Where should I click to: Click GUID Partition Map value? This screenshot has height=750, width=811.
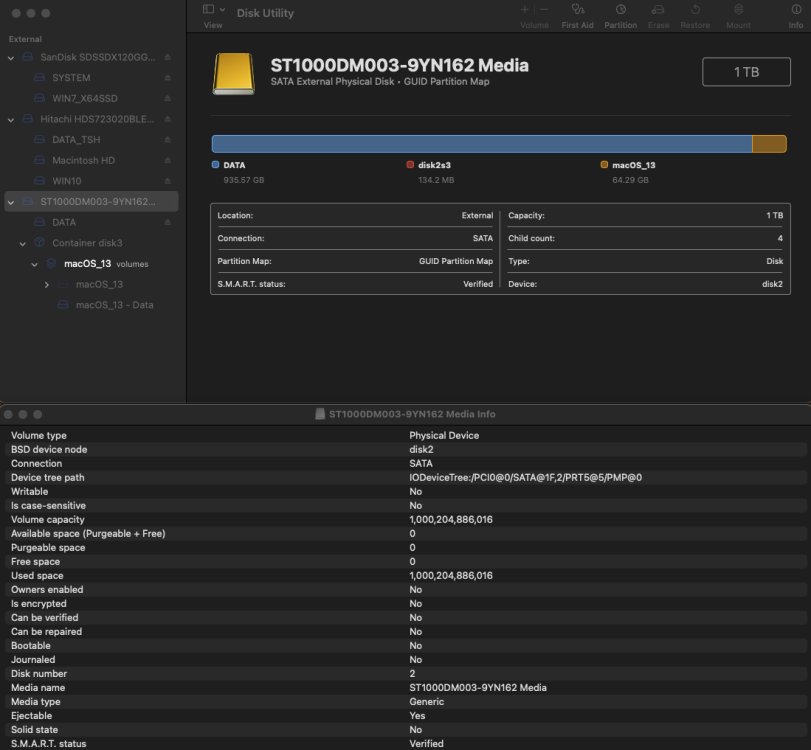[x=456, y=261]
